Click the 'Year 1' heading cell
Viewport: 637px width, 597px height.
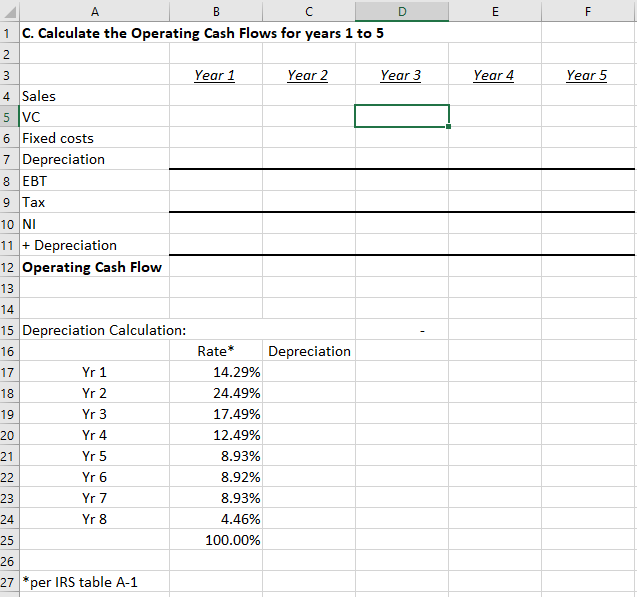point(216,75)
